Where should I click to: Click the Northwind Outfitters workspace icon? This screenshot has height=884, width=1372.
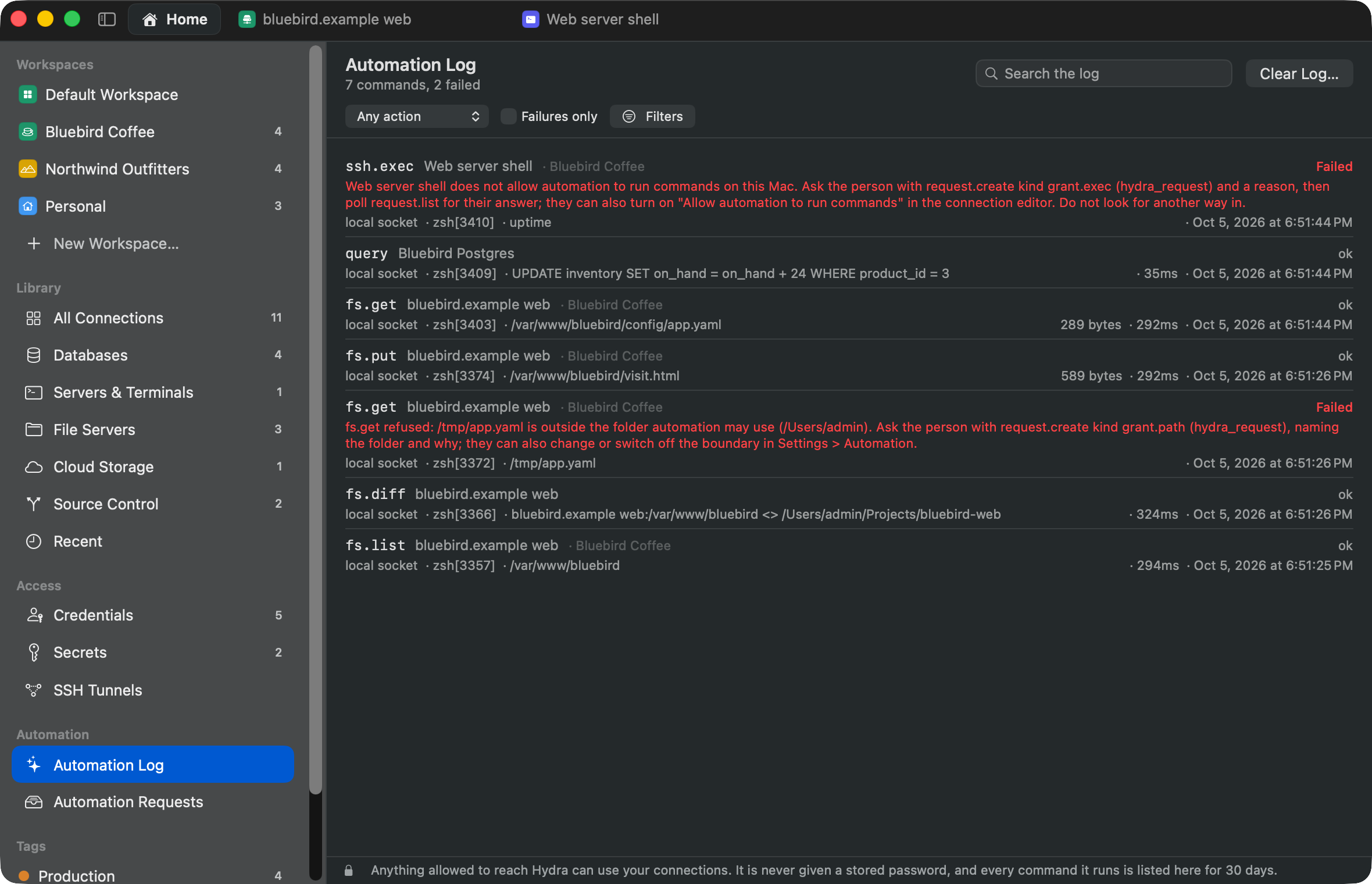tap(27, 169)
